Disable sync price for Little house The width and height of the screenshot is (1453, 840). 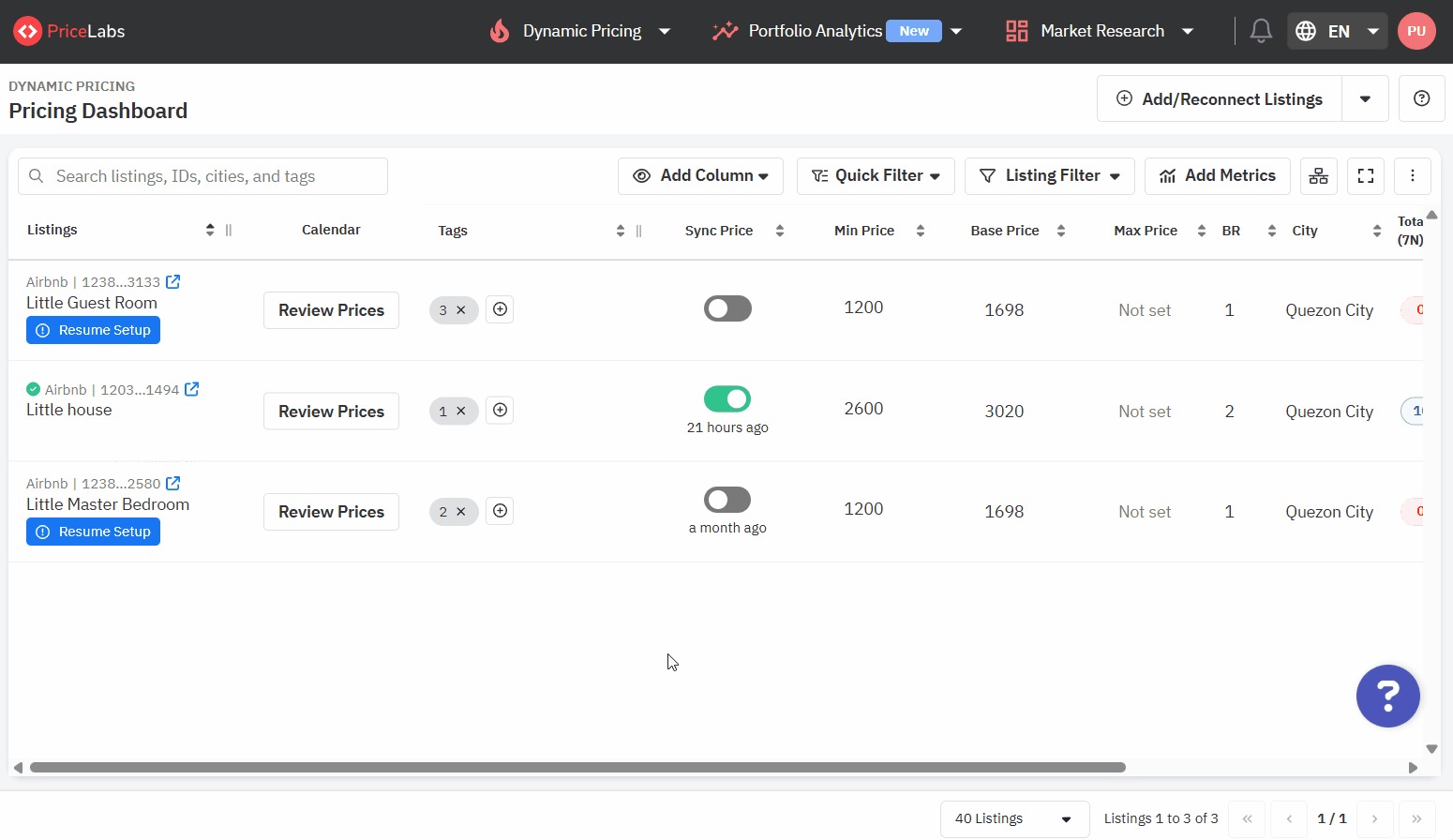tap(727, 399)
